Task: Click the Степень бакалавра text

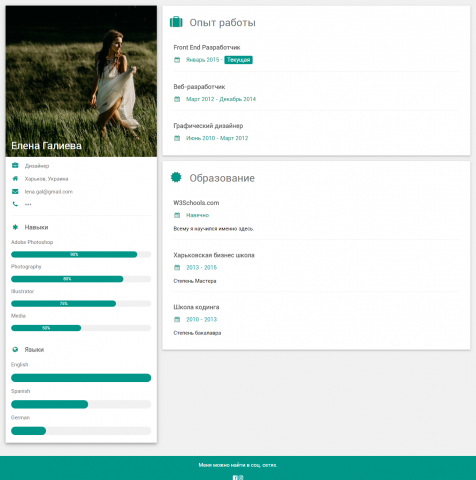Action: [197, 333]
